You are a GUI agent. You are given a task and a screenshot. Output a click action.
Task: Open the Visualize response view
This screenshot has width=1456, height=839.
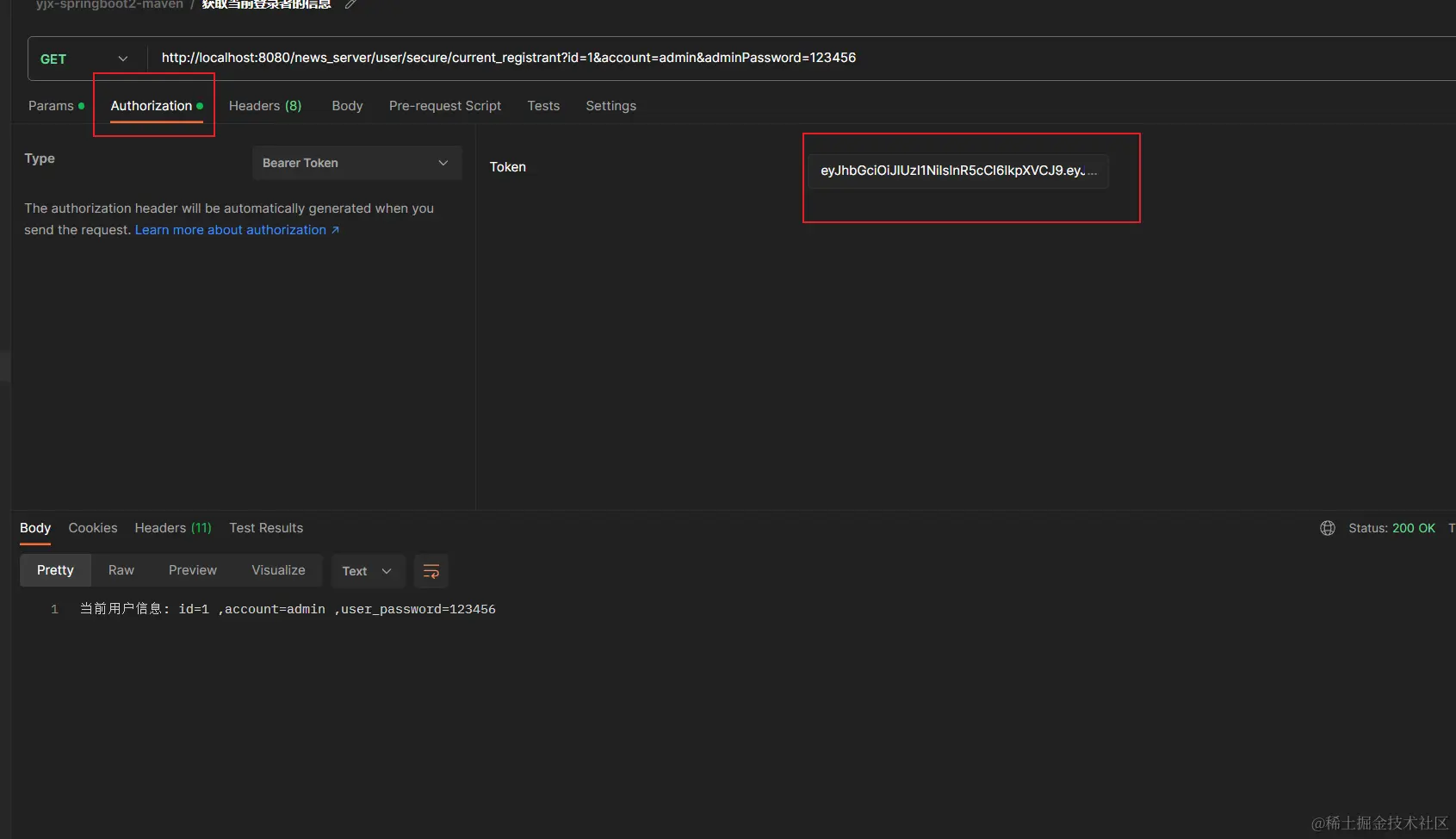(x=278, y=570)
